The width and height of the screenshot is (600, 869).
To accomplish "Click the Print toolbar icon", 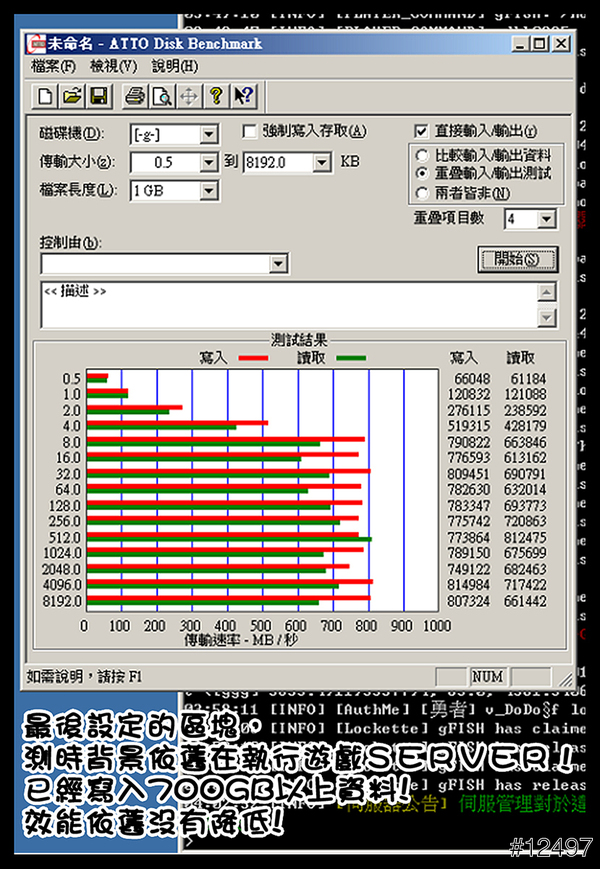I will [x=135, y=96].
